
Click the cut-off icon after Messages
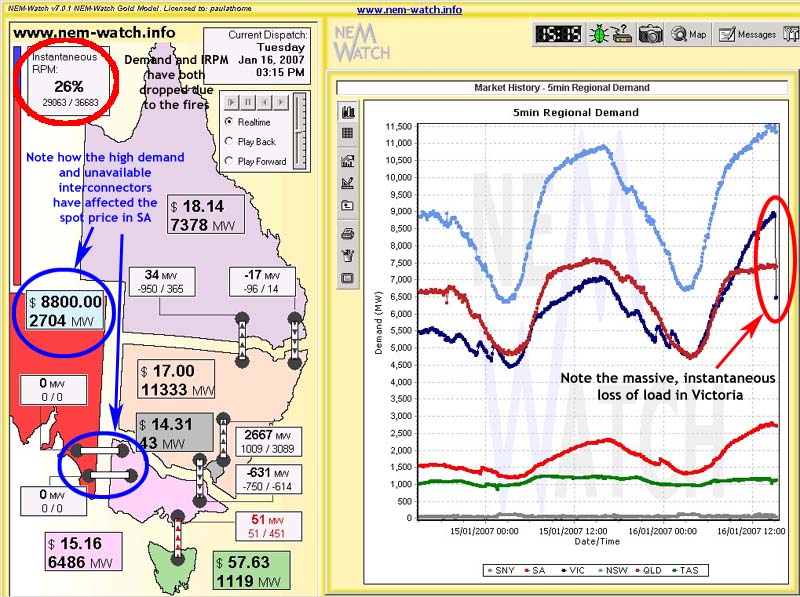click(791, 35)
